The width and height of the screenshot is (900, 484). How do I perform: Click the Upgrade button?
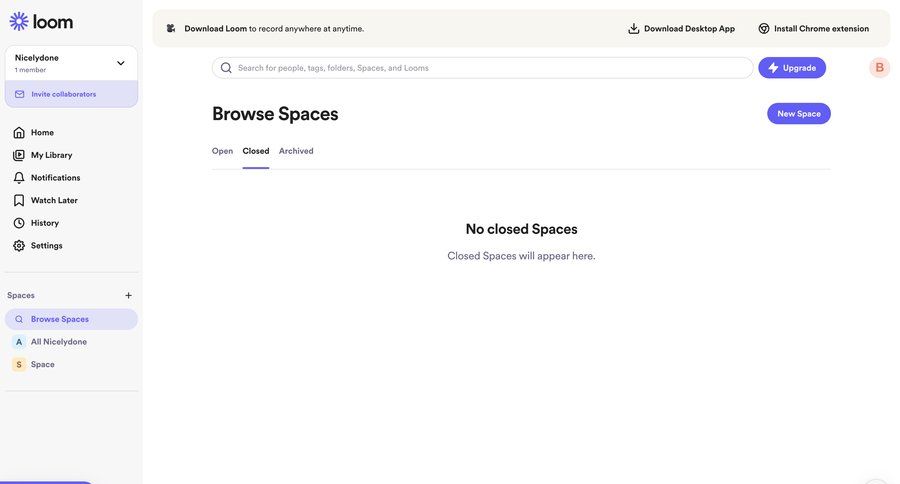[x=791, y=68]
